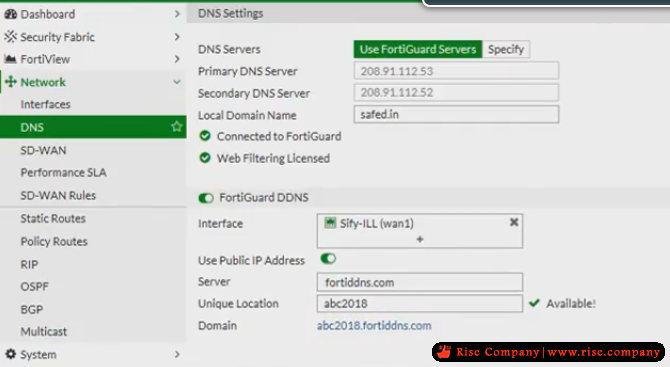The image size is (670, 367).
Task: Click the Security Fabric icon
Action: [x=10, y=37]
